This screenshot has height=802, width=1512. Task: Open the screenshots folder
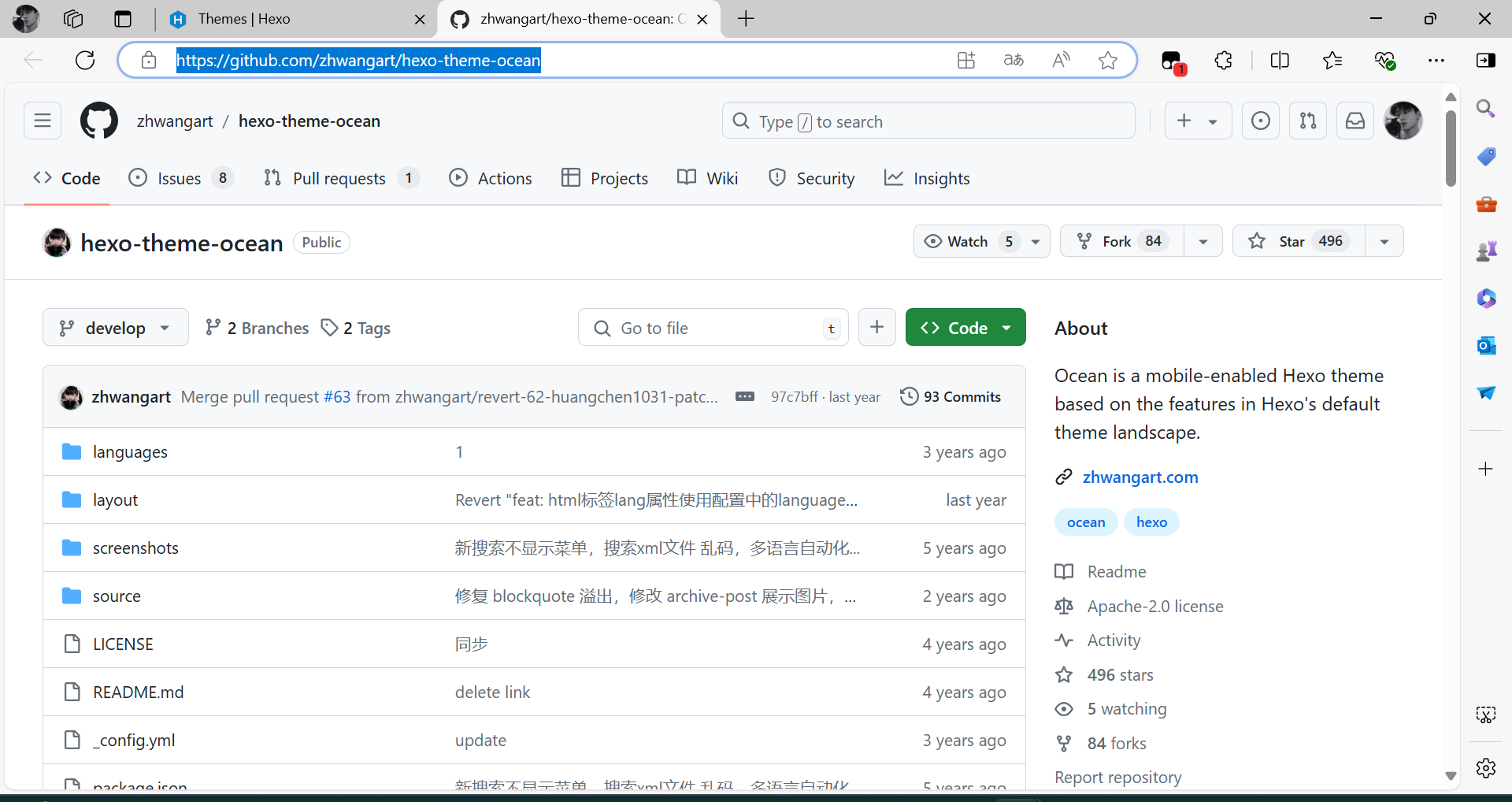pos(135,548)
